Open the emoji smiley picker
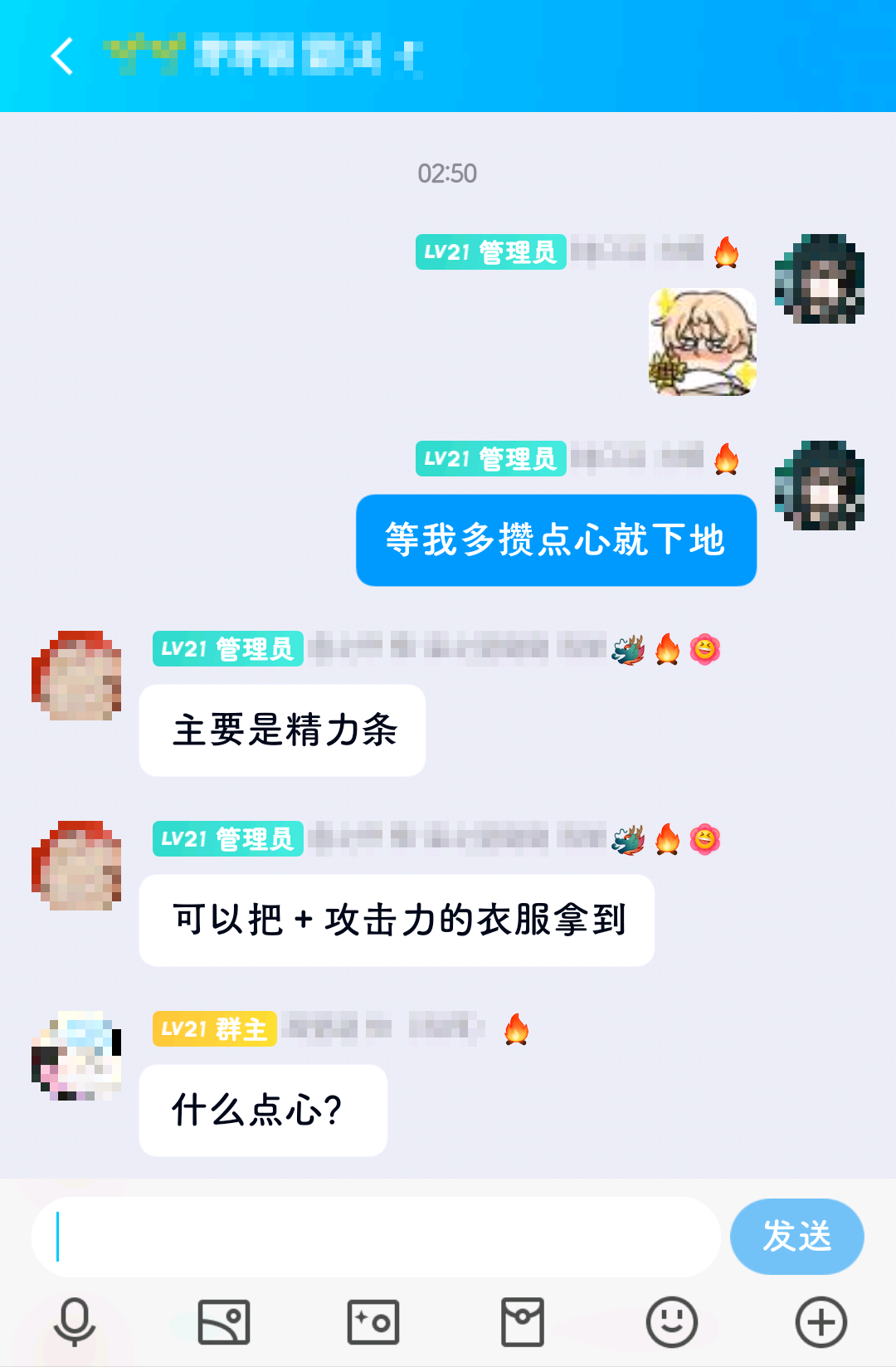This screenshot has width=896, height=1367. tap(672, 1321)
